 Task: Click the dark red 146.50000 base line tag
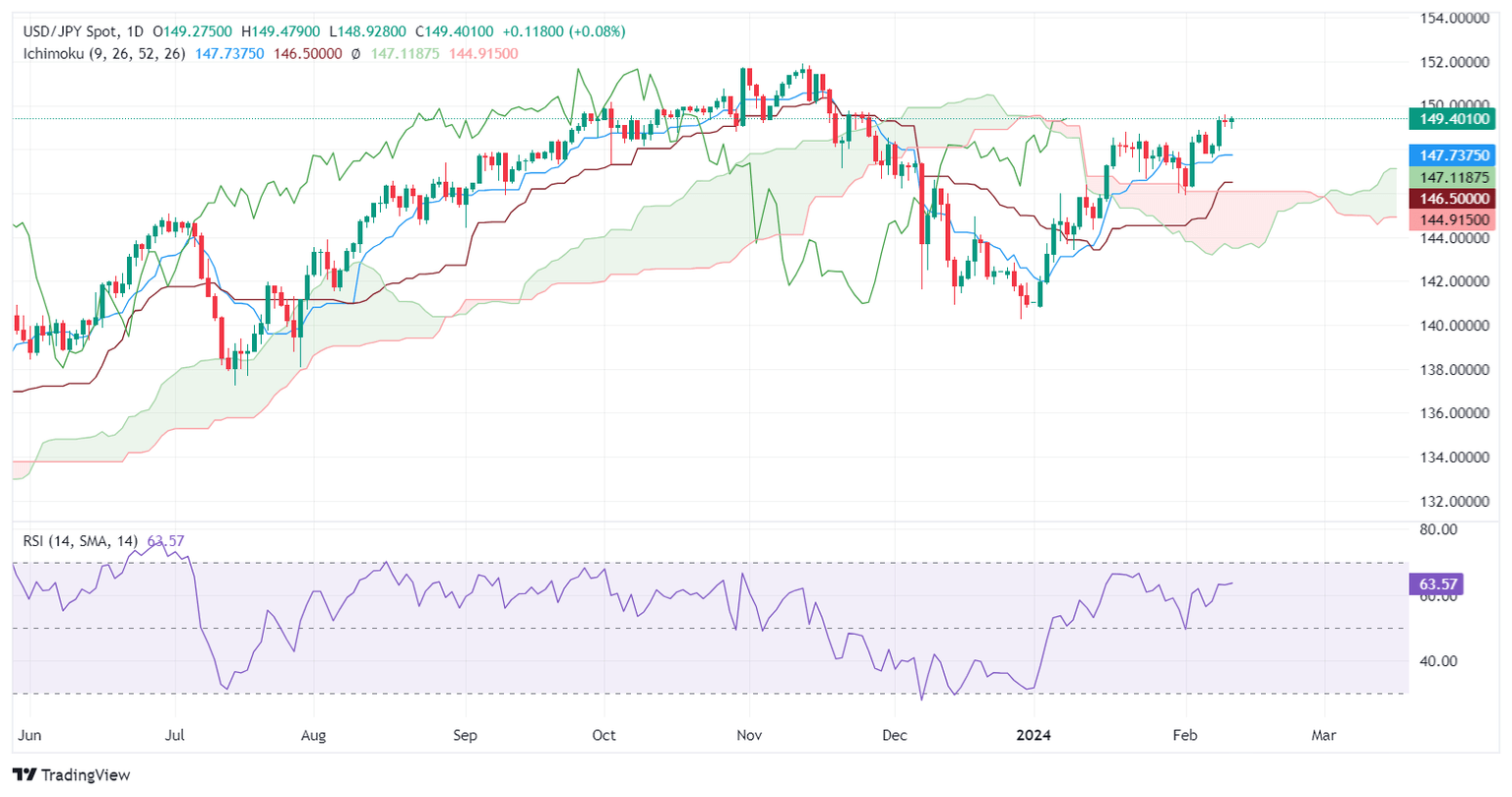[1452, 199]
